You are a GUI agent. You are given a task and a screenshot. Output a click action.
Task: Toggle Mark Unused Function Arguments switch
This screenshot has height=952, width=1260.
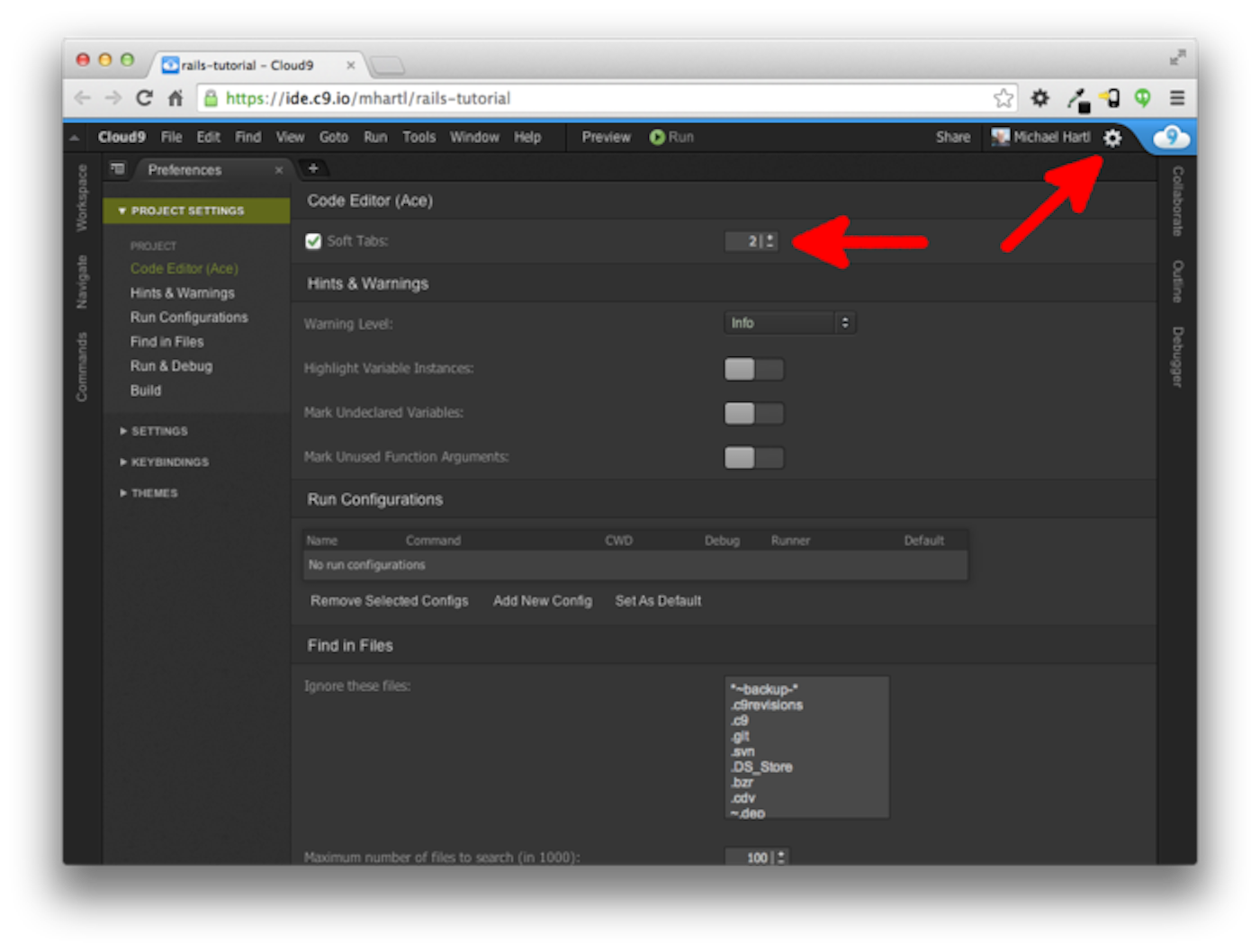click(754, 458)
